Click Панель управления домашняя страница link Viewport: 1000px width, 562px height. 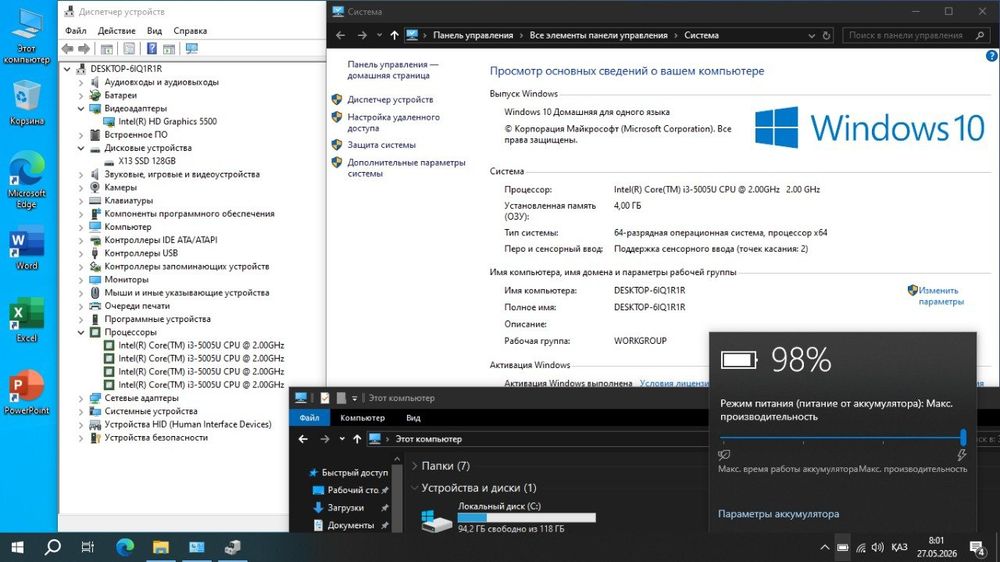393,70
